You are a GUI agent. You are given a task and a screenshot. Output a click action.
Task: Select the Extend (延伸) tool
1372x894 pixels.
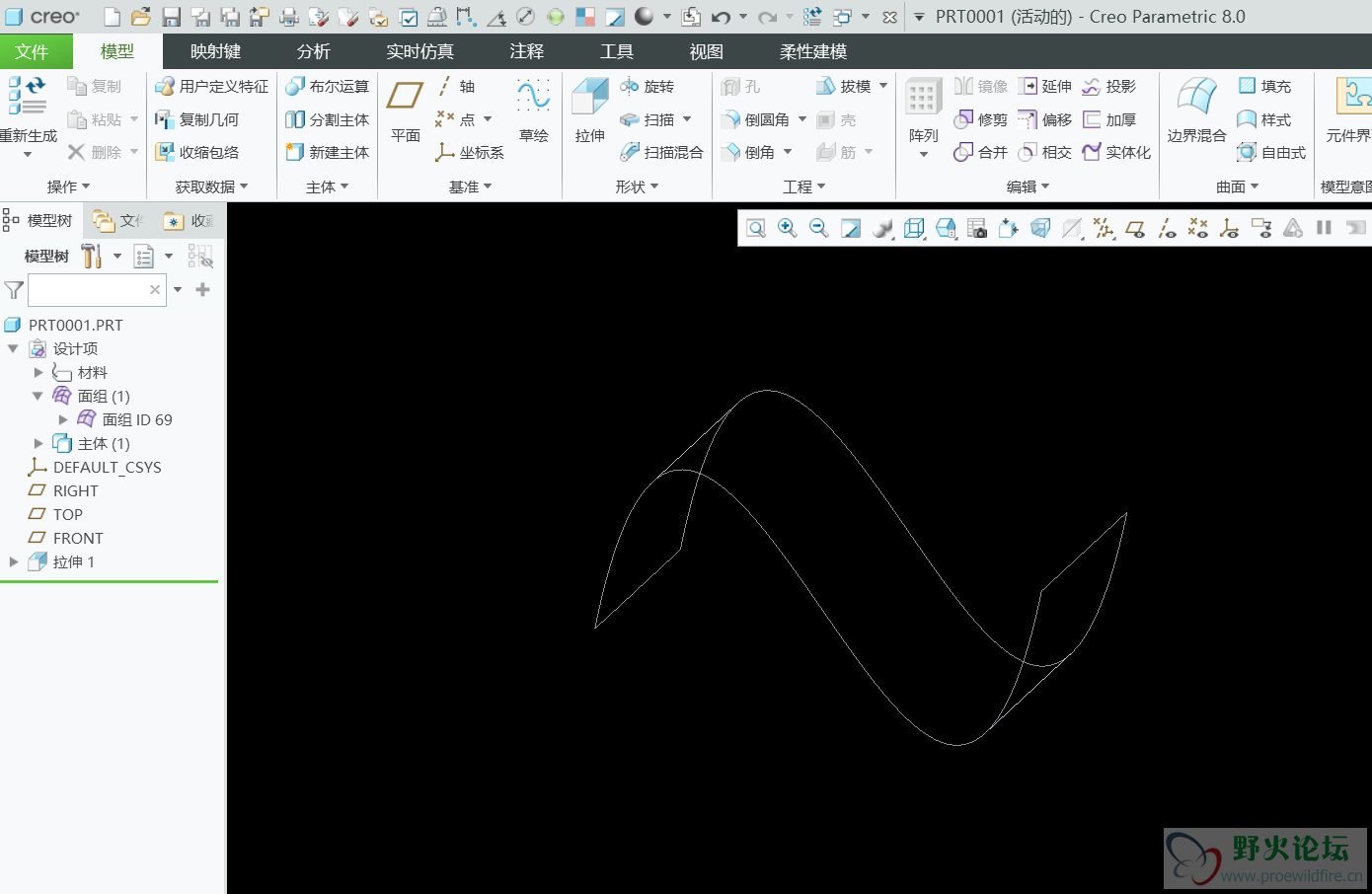pos(1045,87)
